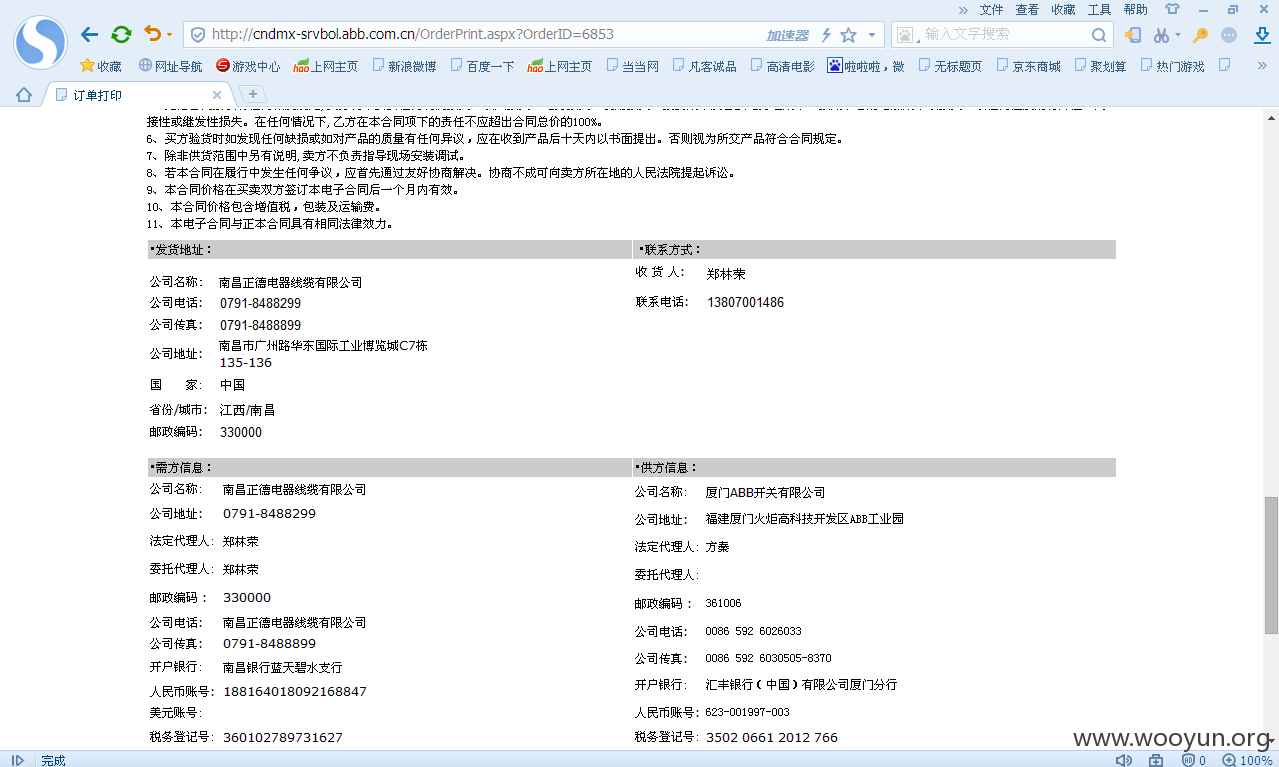Image resolution: width=1279 pixels, height=767 pixels.
Task: Click the orange phone transfer icon
Action: [1133, 35]
